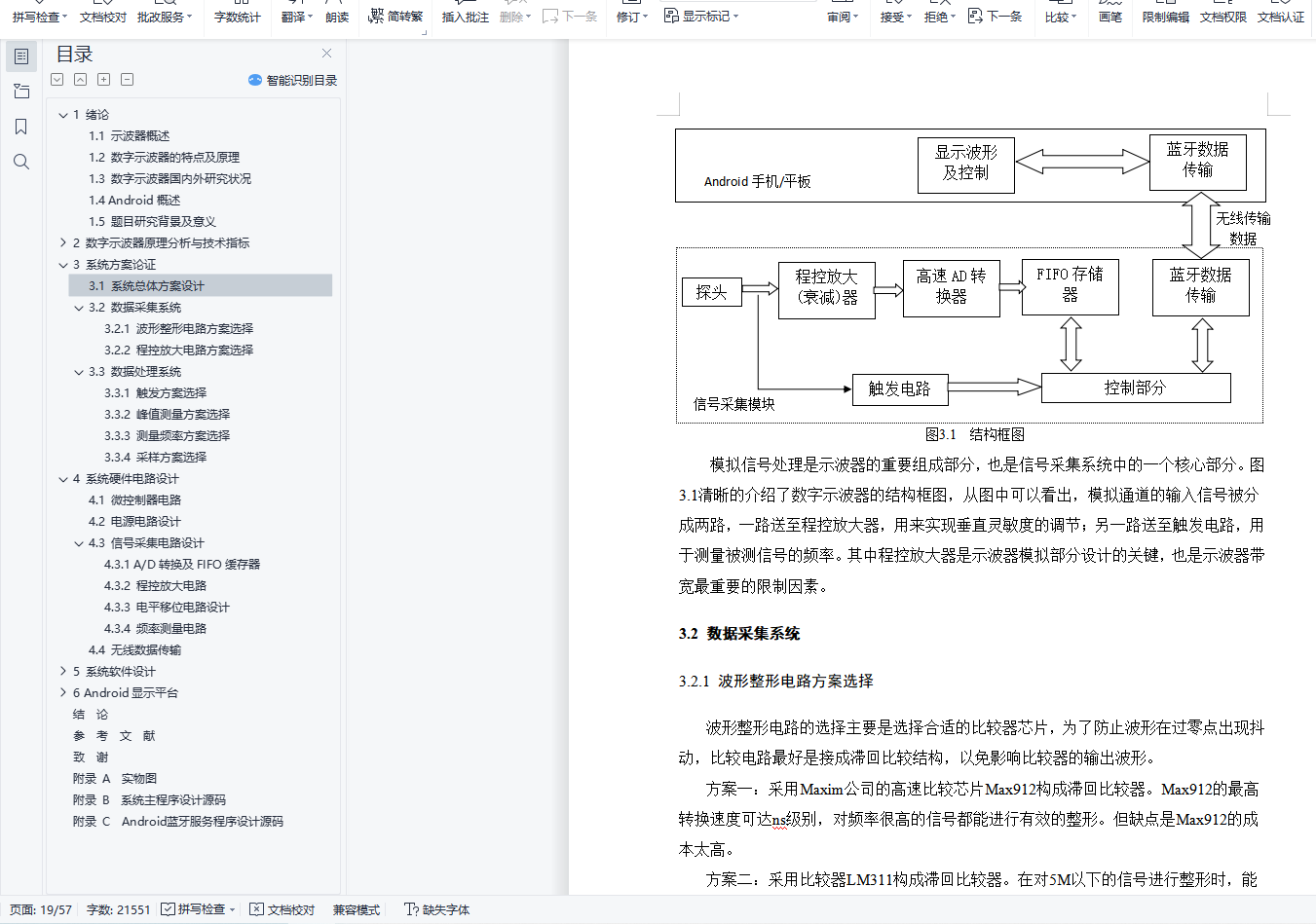Expand the '6 Android 显示平台' section
This screenshot has height=924, width=1316.
(x=63, y=693)
